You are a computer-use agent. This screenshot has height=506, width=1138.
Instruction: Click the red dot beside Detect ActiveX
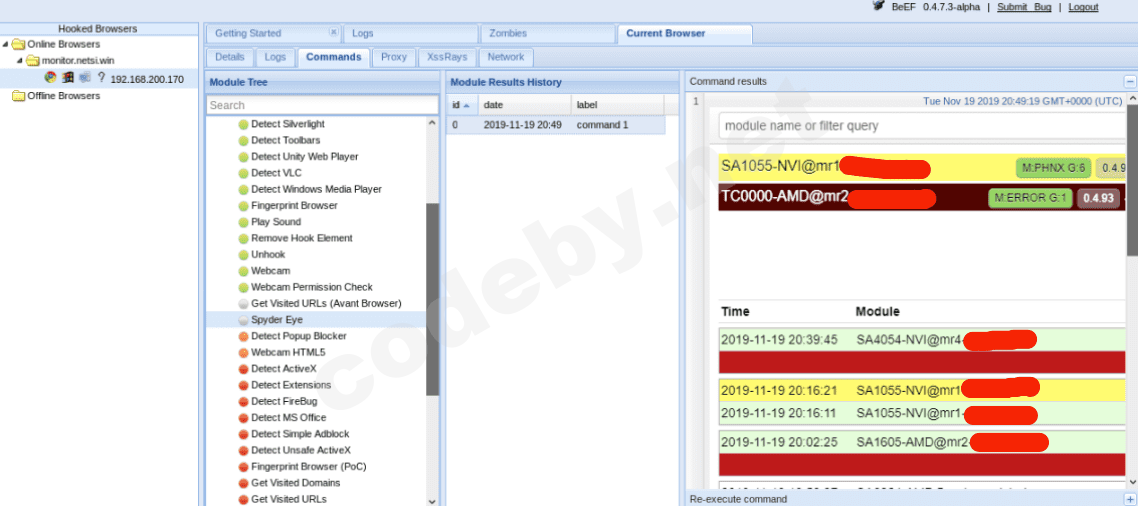(x=243, y=369)
